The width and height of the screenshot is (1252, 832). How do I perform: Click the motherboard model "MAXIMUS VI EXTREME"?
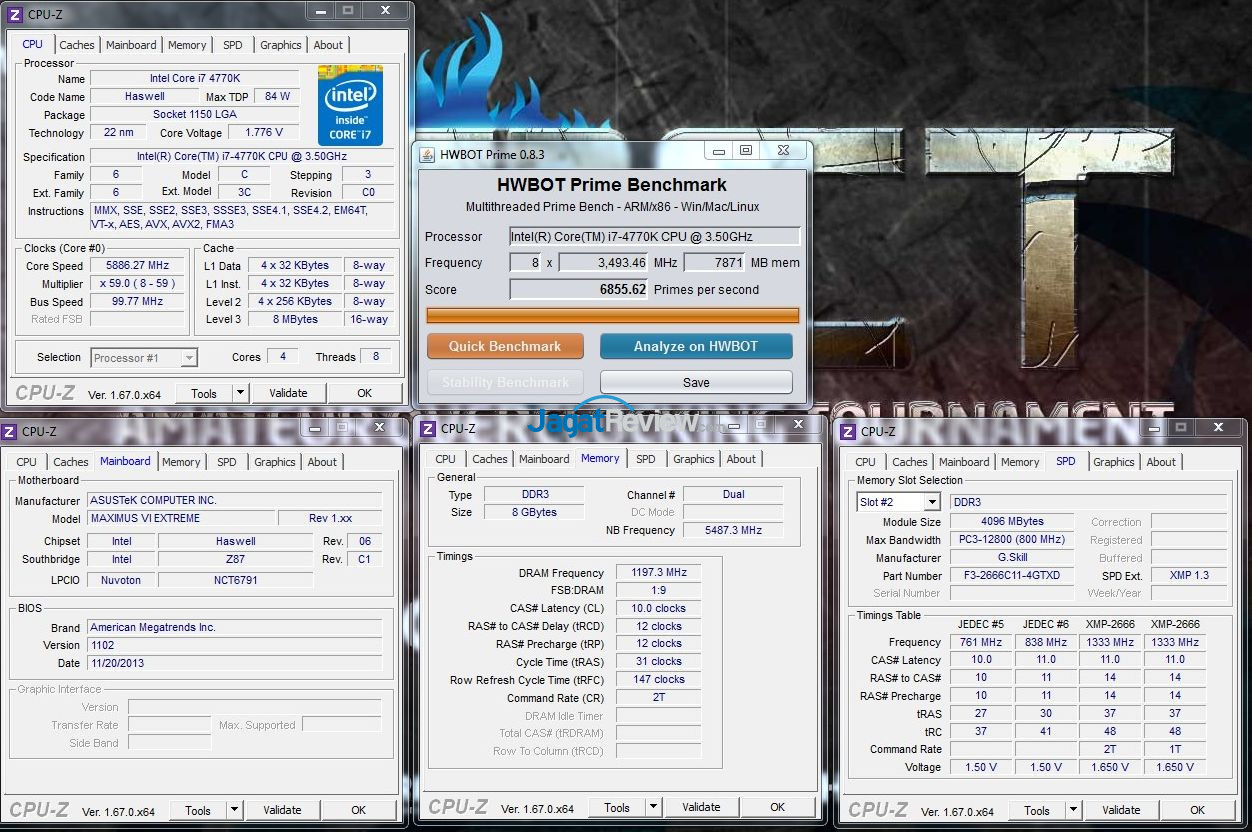(x=181, y=518)
